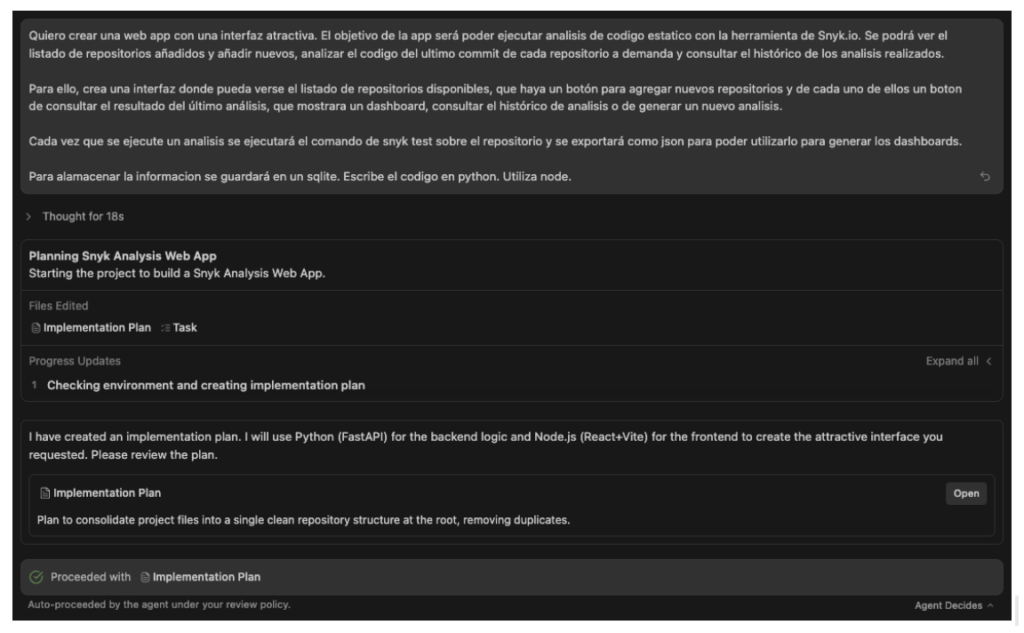Click the undo arrow icon on the user message
Viewport: 1024px width, 633px height.
(985, 177)
